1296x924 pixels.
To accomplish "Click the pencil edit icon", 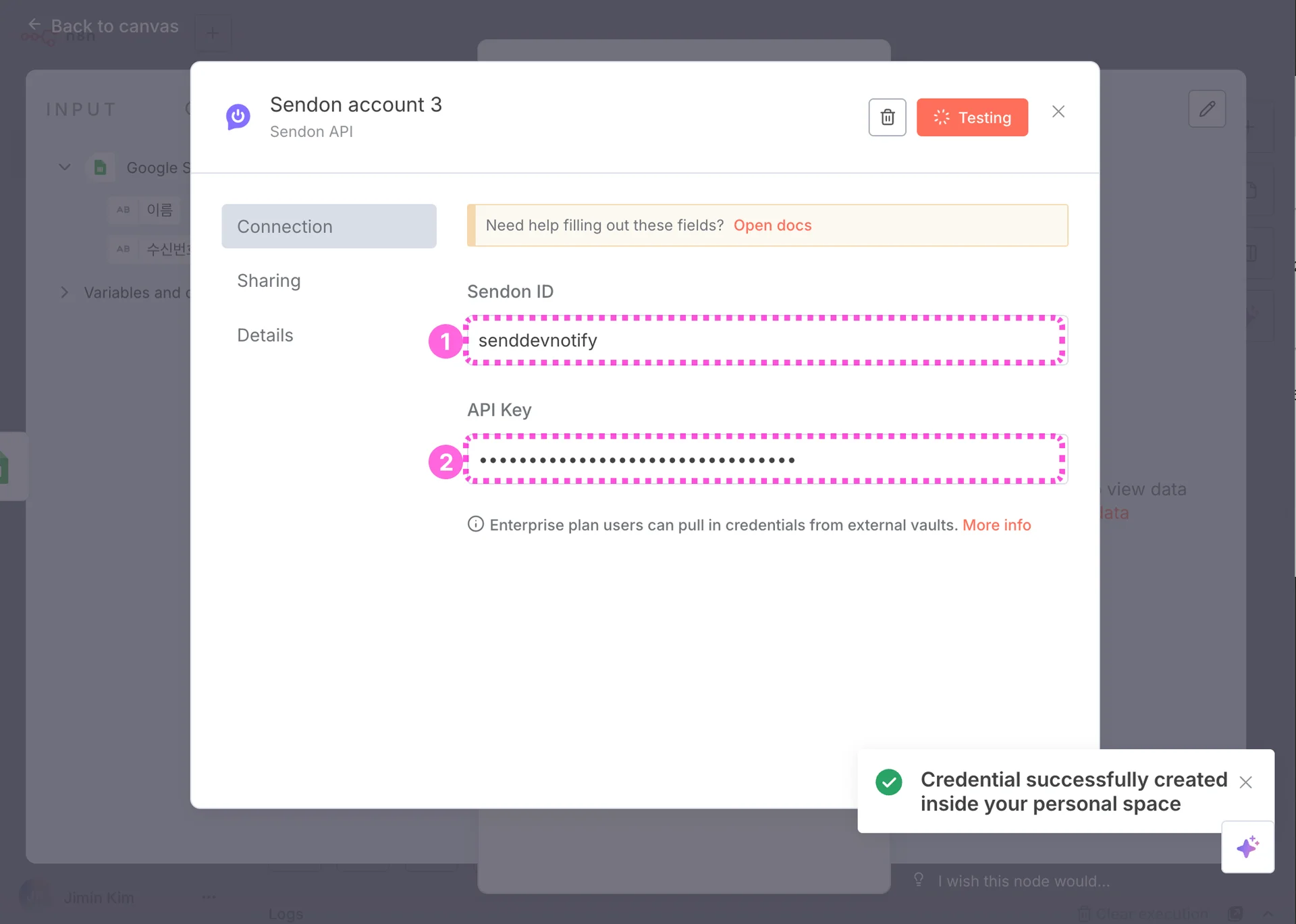I will click(x=1207, y=109).
